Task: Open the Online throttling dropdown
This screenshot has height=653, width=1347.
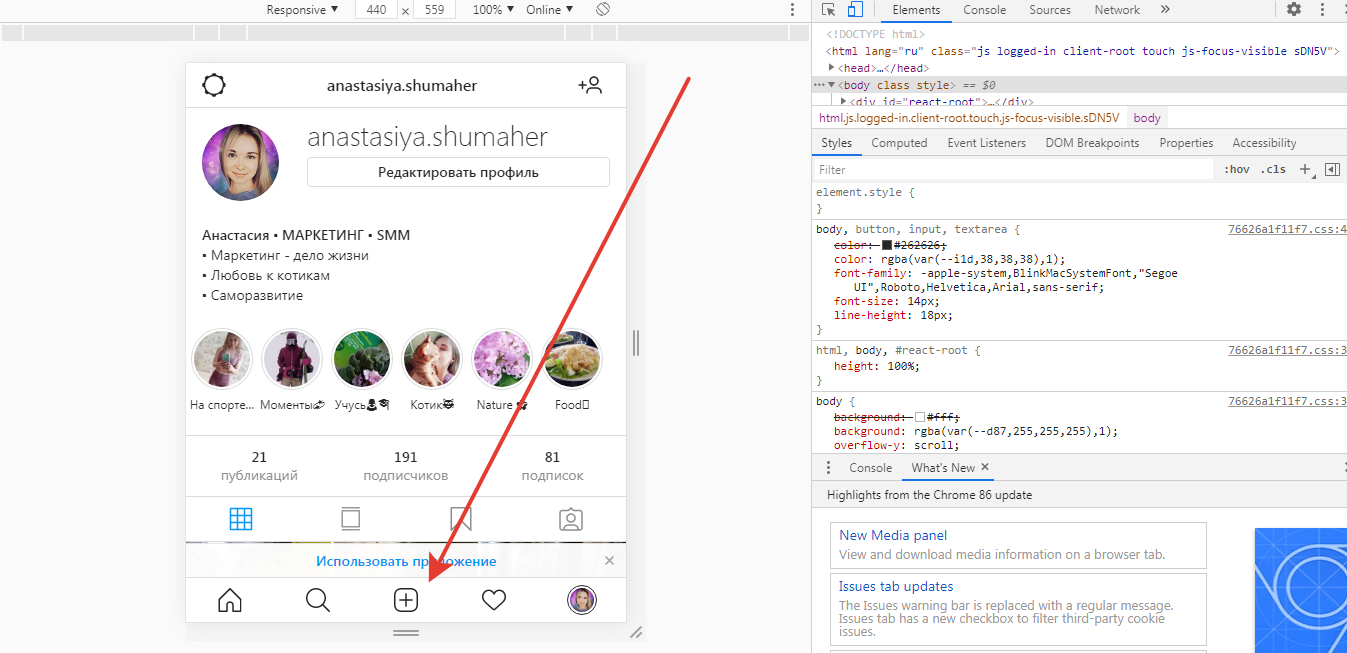Action: 550,9
